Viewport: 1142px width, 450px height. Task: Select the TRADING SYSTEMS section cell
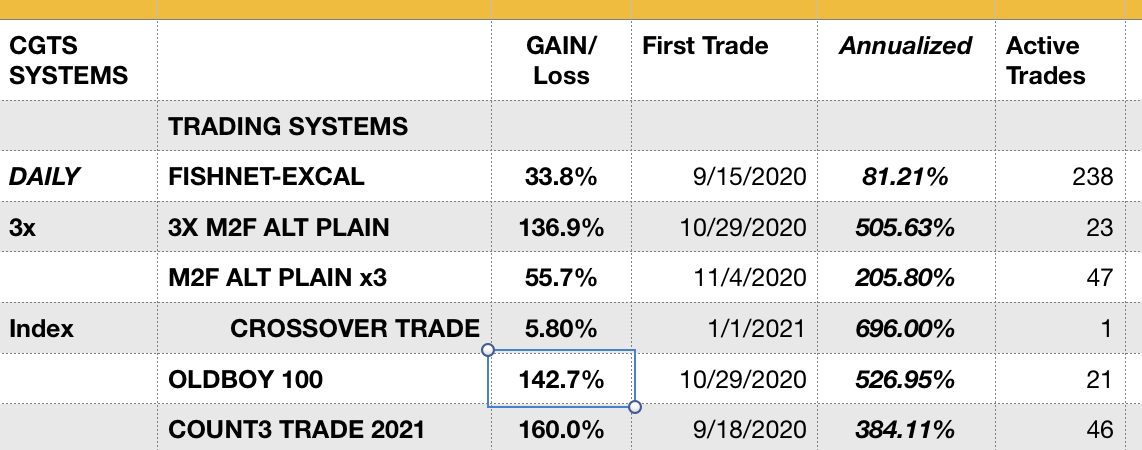point(289,126)
